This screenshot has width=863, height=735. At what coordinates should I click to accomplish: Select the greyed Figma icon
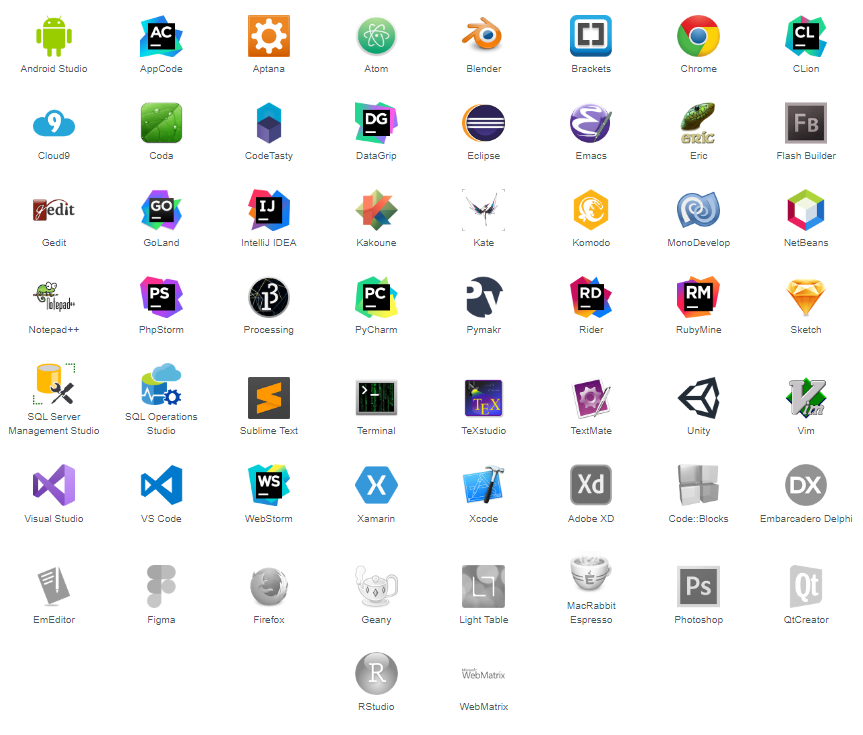(161, 586)
